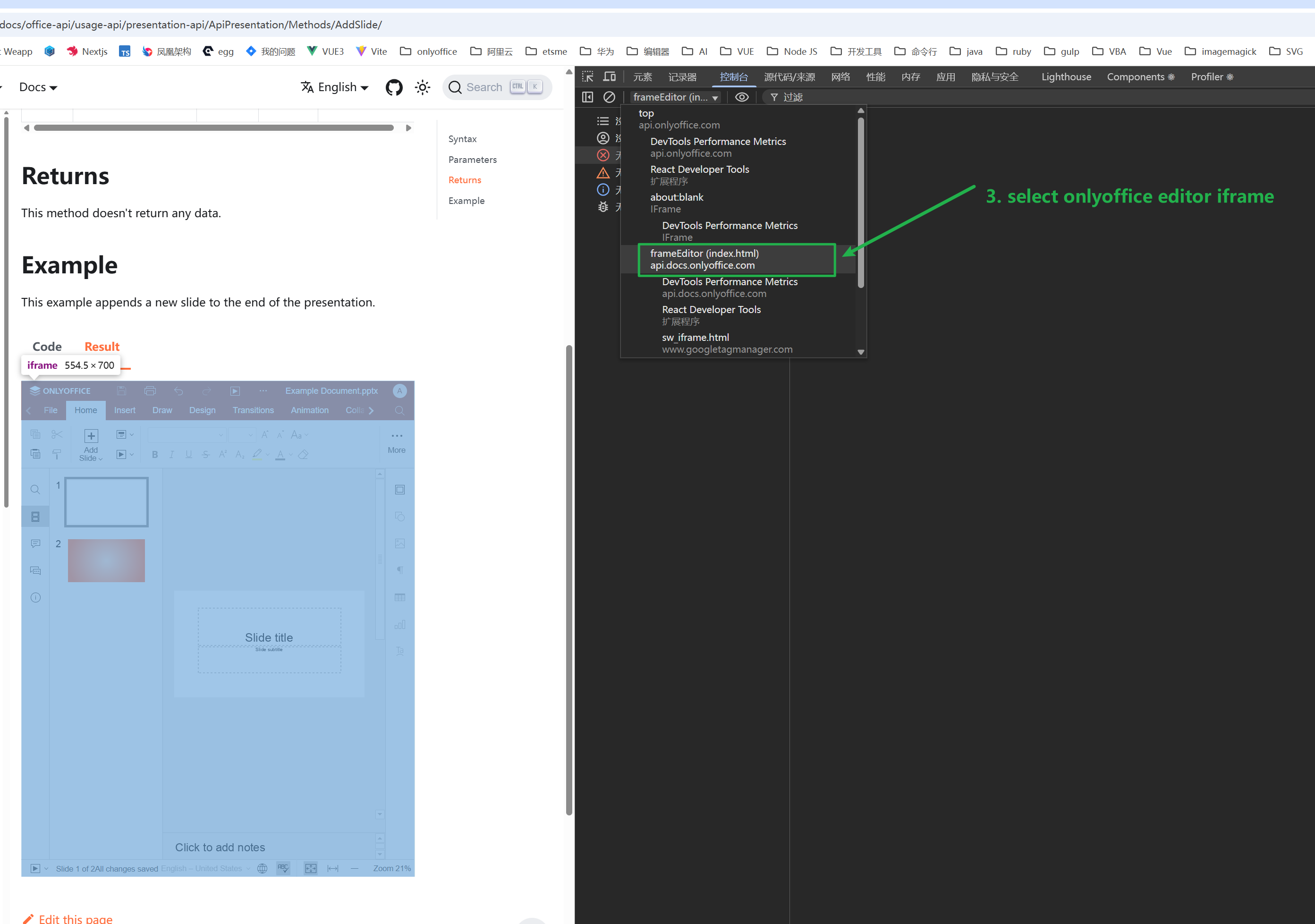
Task: Toggle the light/dark theme sun icon
Action: 423,87
